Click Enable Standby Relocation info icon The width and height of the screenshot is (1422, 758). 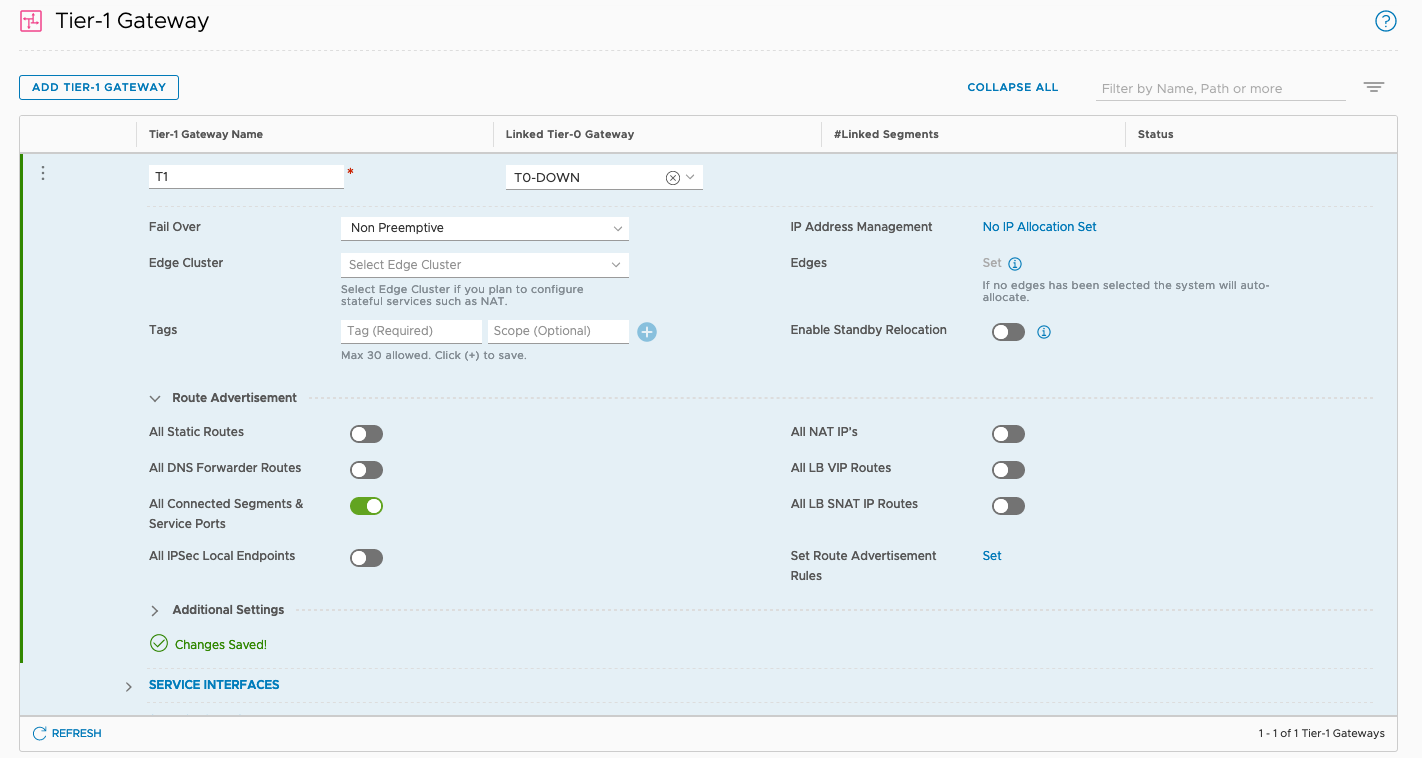(x=1044, y=332)
